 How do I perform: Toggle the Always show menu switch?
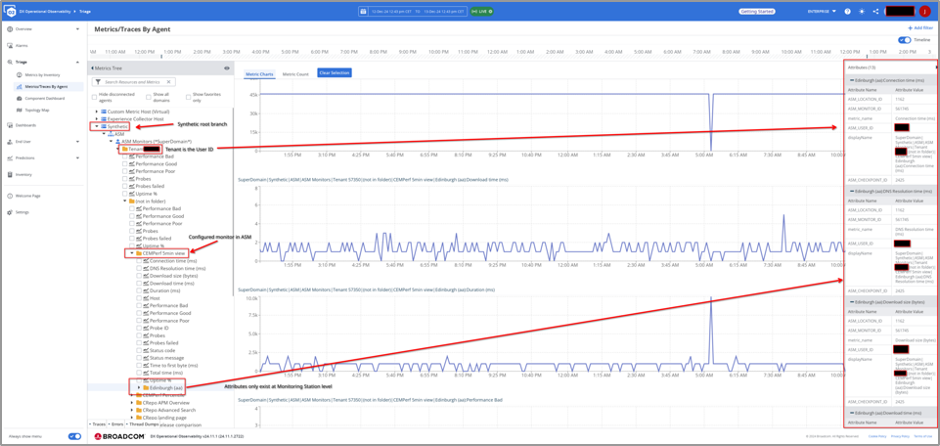pos(74,437)
